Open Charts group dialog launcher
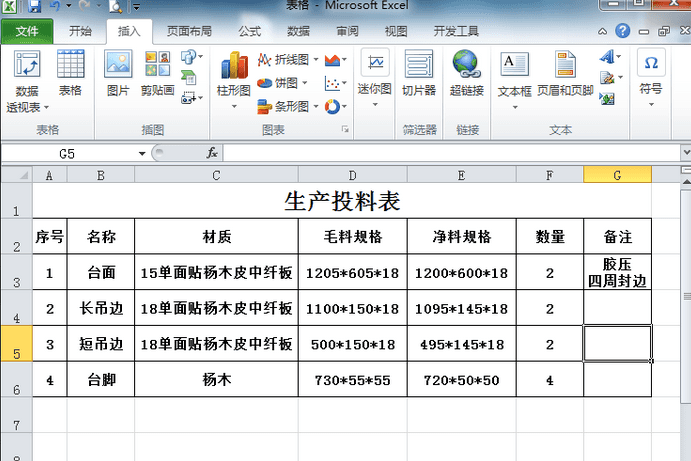Image resolution: width=691 pixels, height=461 pixels. pos(345,129)
